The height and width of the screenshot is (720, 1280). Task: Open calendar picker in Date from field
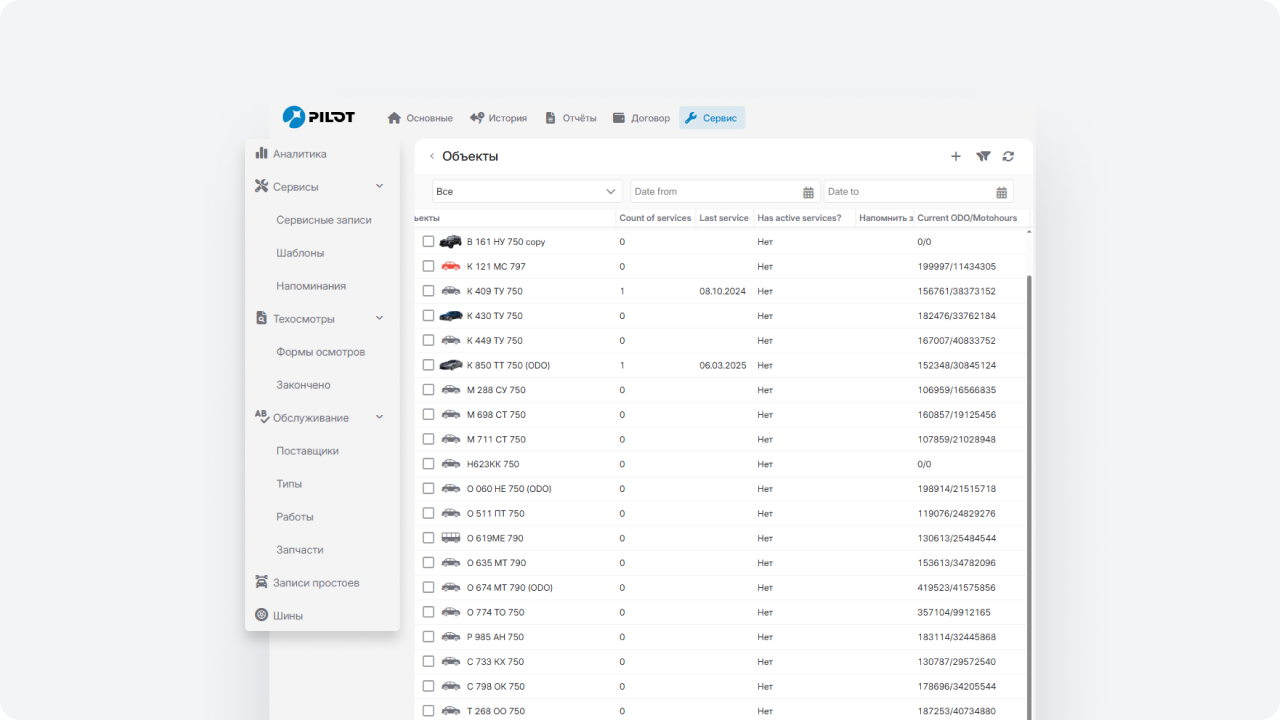pos(808,192)
